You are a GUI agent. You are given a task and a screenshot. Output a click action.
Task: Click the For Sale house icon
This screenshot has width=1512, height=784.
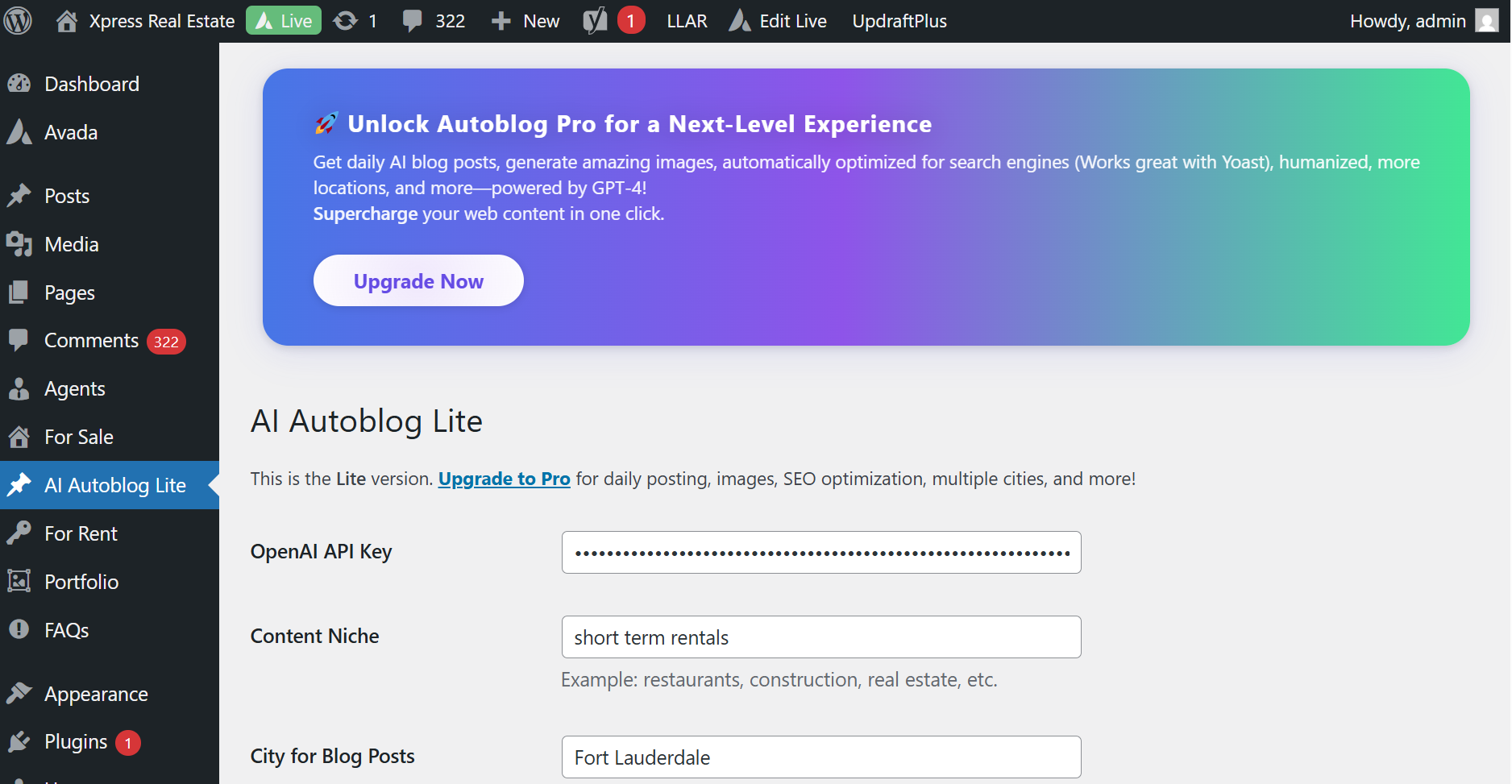(19, 437)
